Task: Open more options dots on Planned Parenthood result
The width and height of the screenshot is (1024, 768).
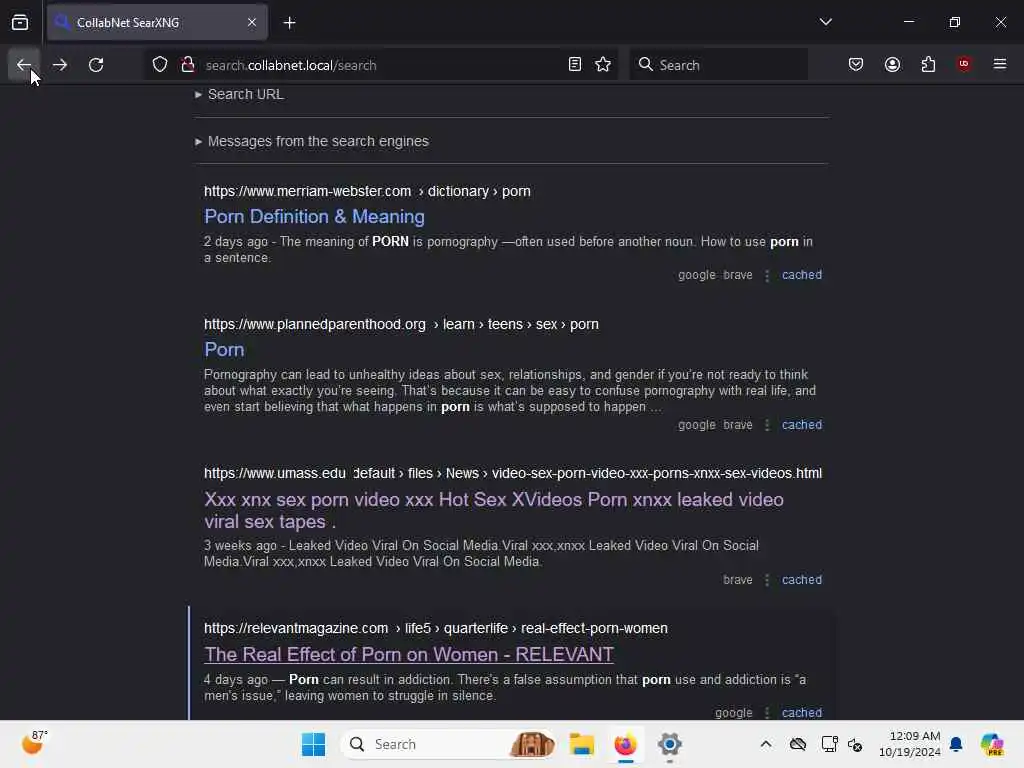Action: click(767, 426)
